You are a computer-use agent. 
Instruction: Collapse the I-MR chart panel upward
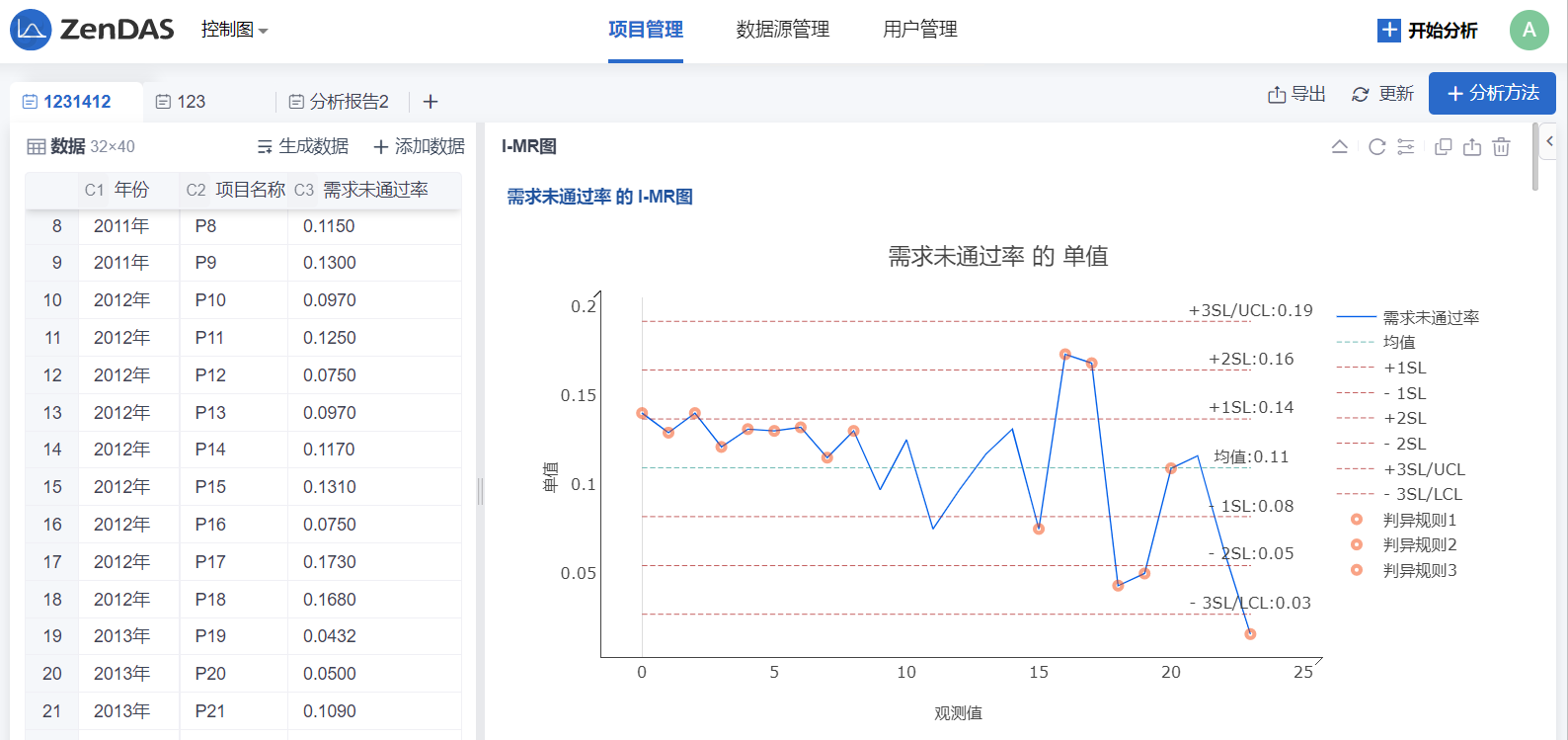tap(1340, 147)
